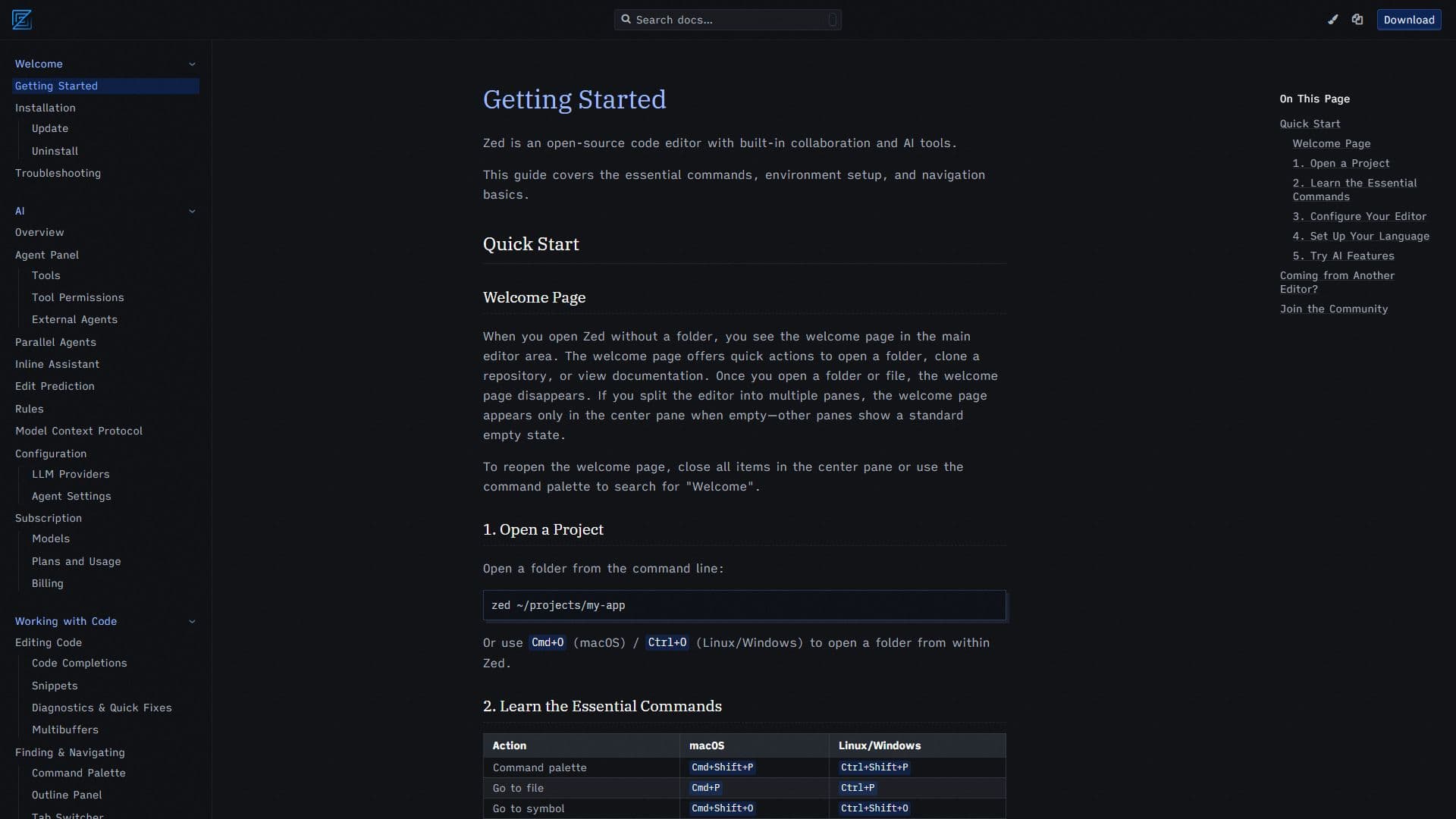Click the 2. Learn the Essential Commands article heading
The image size is (1456, 819).
[x=602, y=706]
